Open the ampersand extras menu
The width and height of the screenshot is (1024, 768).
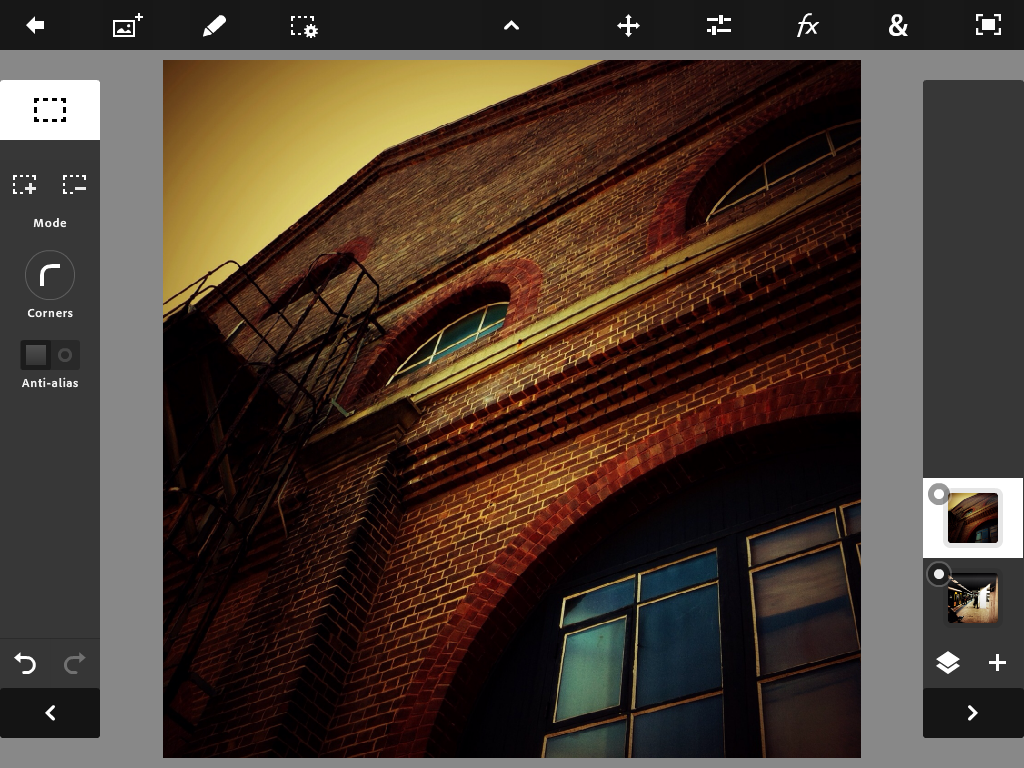coord(898,26)
